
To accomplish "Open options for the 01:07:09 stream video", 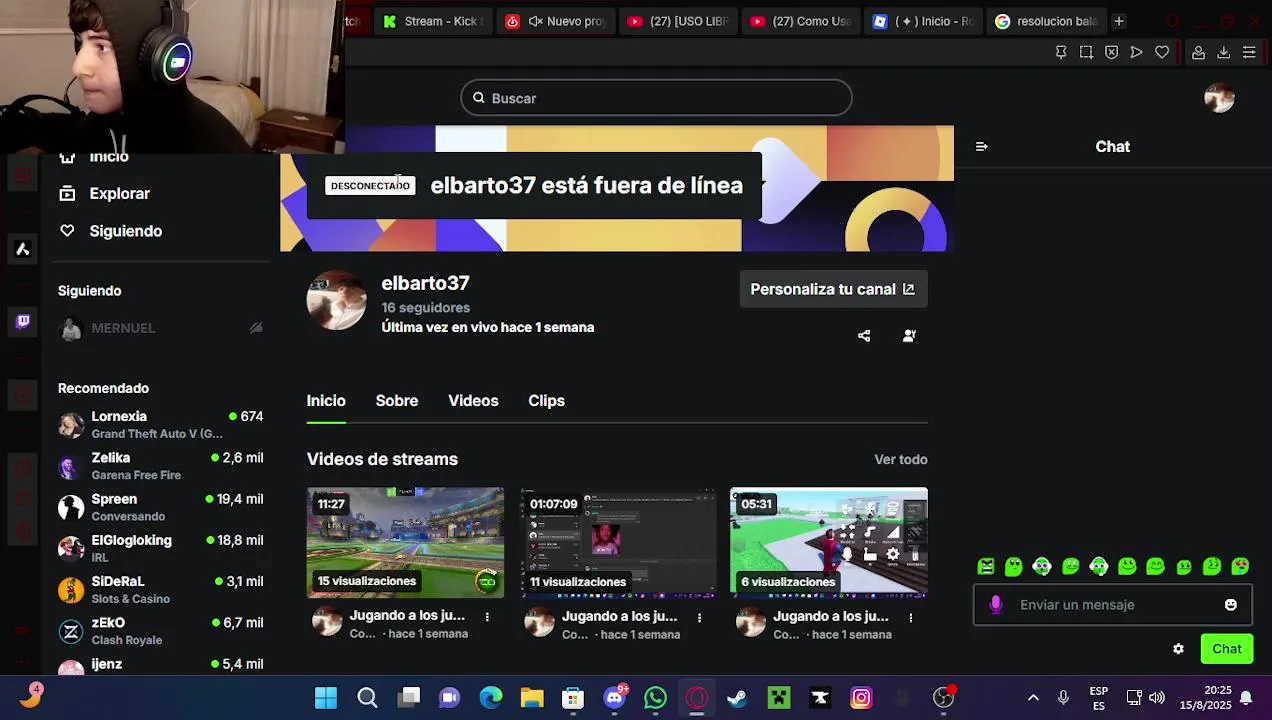I will coord(699,618).
